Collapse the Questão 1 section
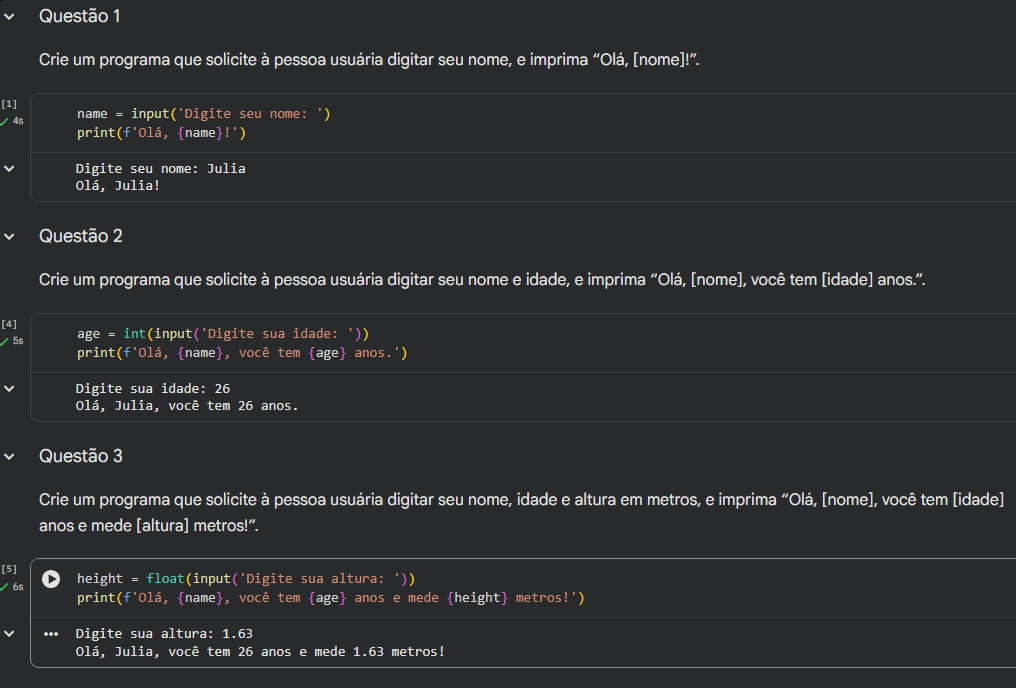 click(x=9, y=17)
